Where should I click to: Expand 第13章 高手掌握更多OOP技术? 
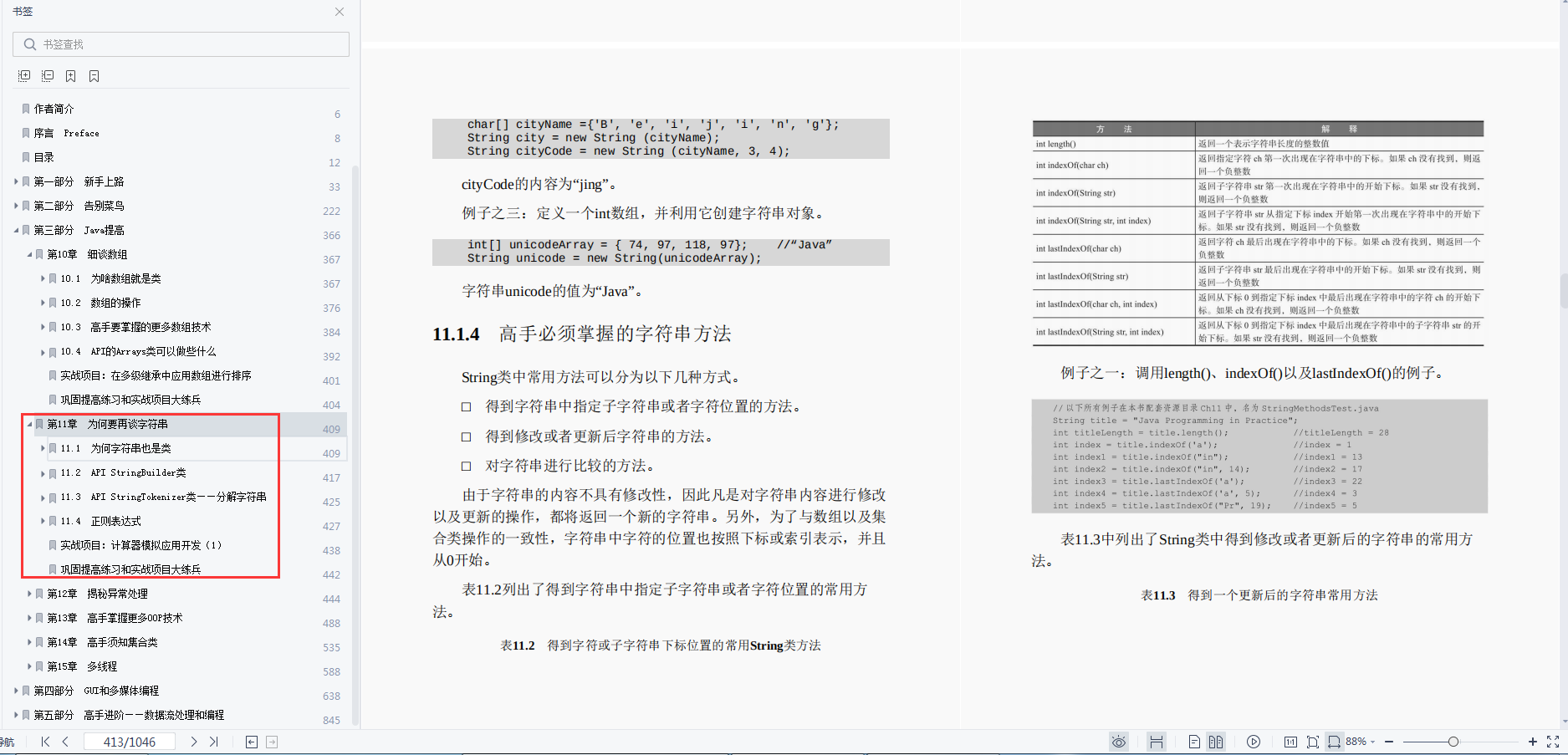(x=29, y=618)
